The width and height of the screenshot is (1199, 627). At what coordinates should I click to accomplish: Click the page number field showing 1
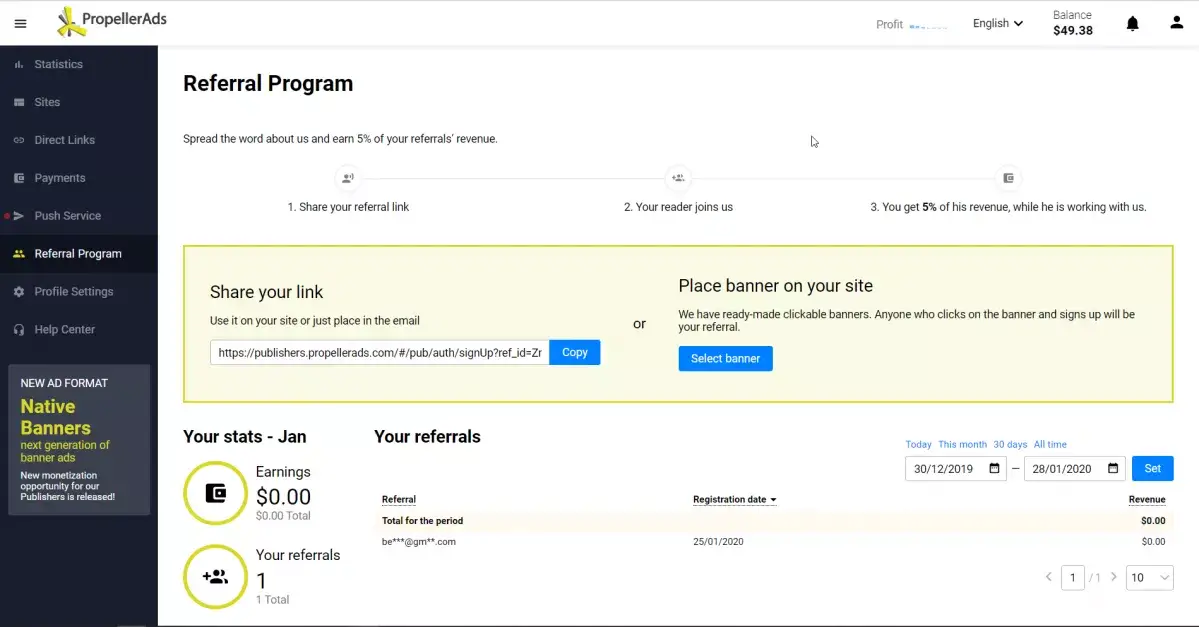(1073, 578)
